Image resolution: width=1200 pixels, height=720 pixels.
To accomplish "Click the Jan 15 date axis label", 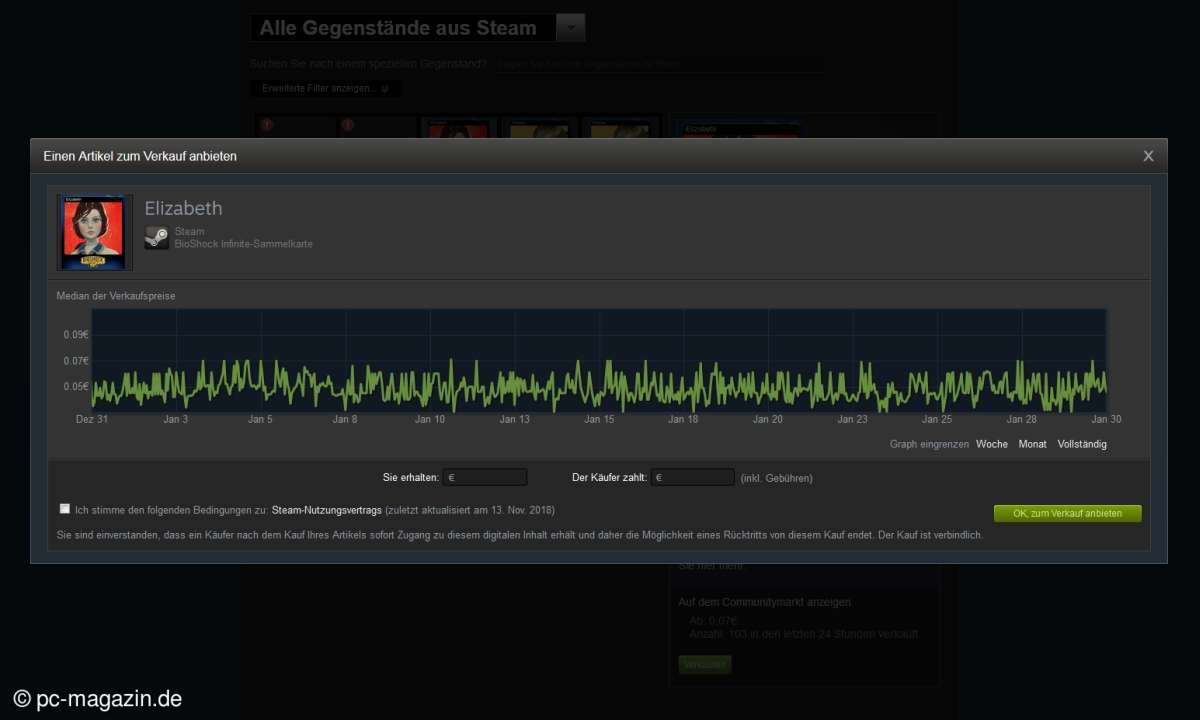I will [x=599, y=419].
